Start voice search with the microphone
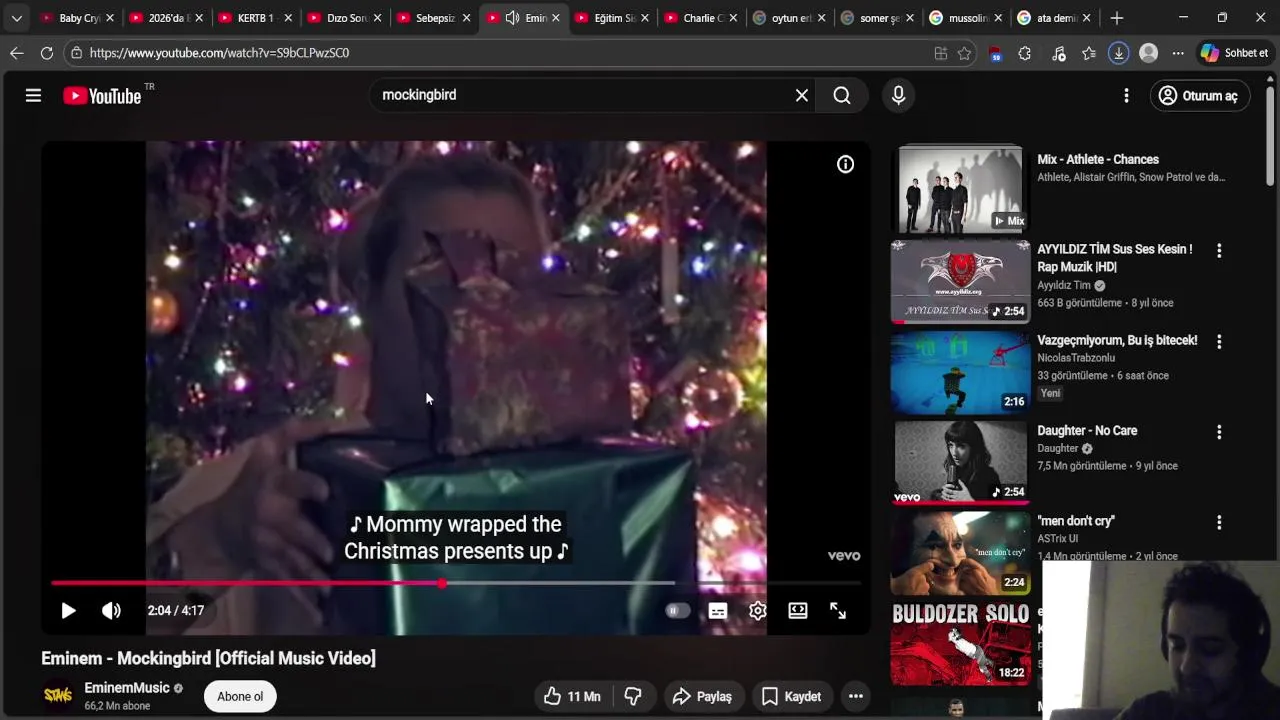The image size is (1280, 720). pyautogui.click(x=898, y=95)
